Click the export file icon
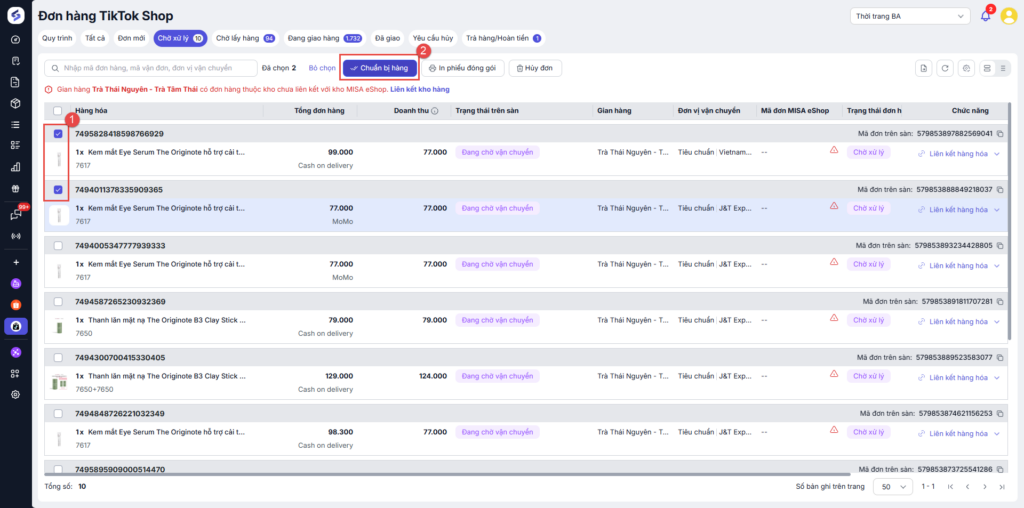 tap(925, 68)
